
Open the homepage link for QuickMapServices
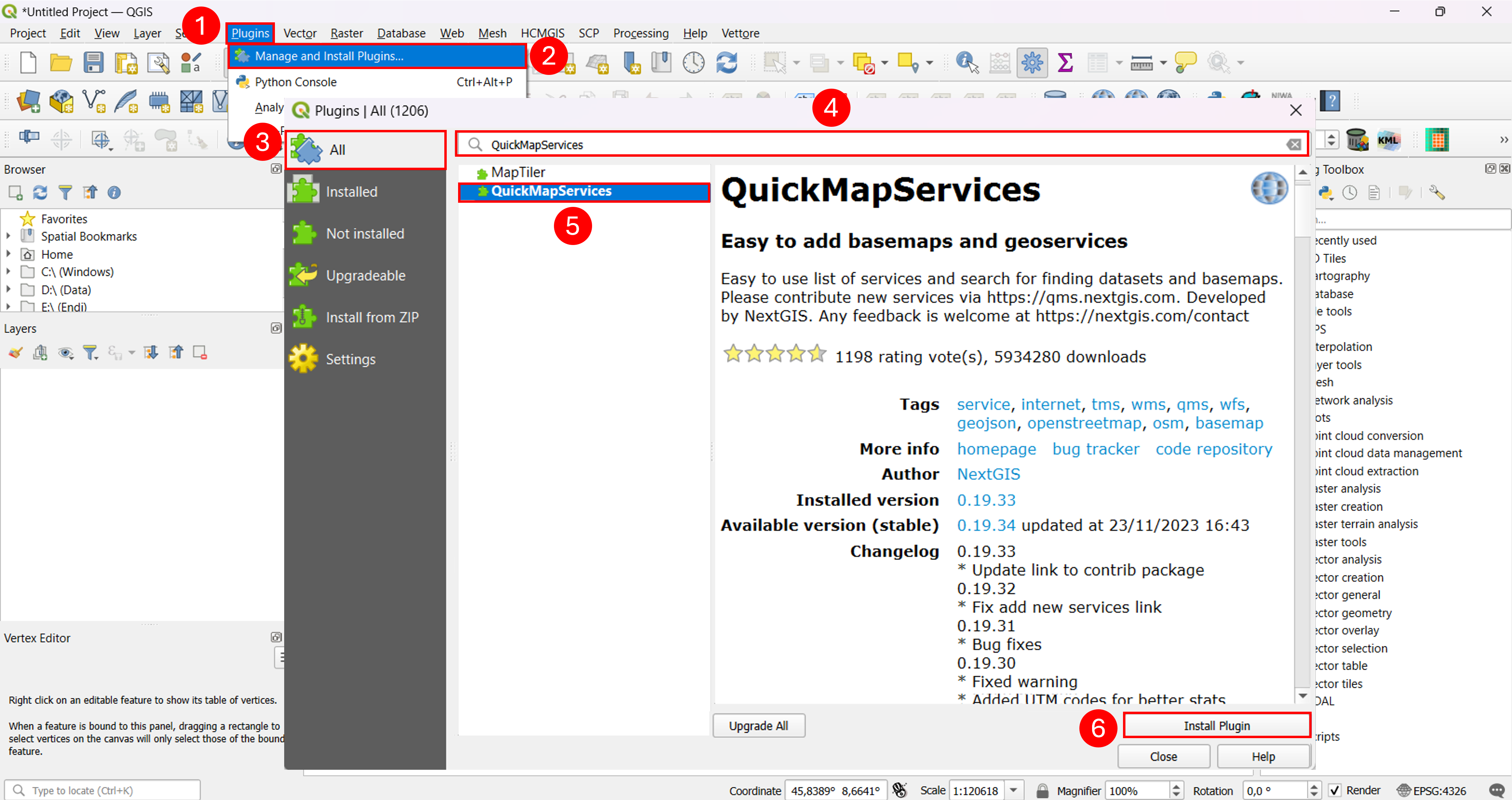[x=996, y=449]
